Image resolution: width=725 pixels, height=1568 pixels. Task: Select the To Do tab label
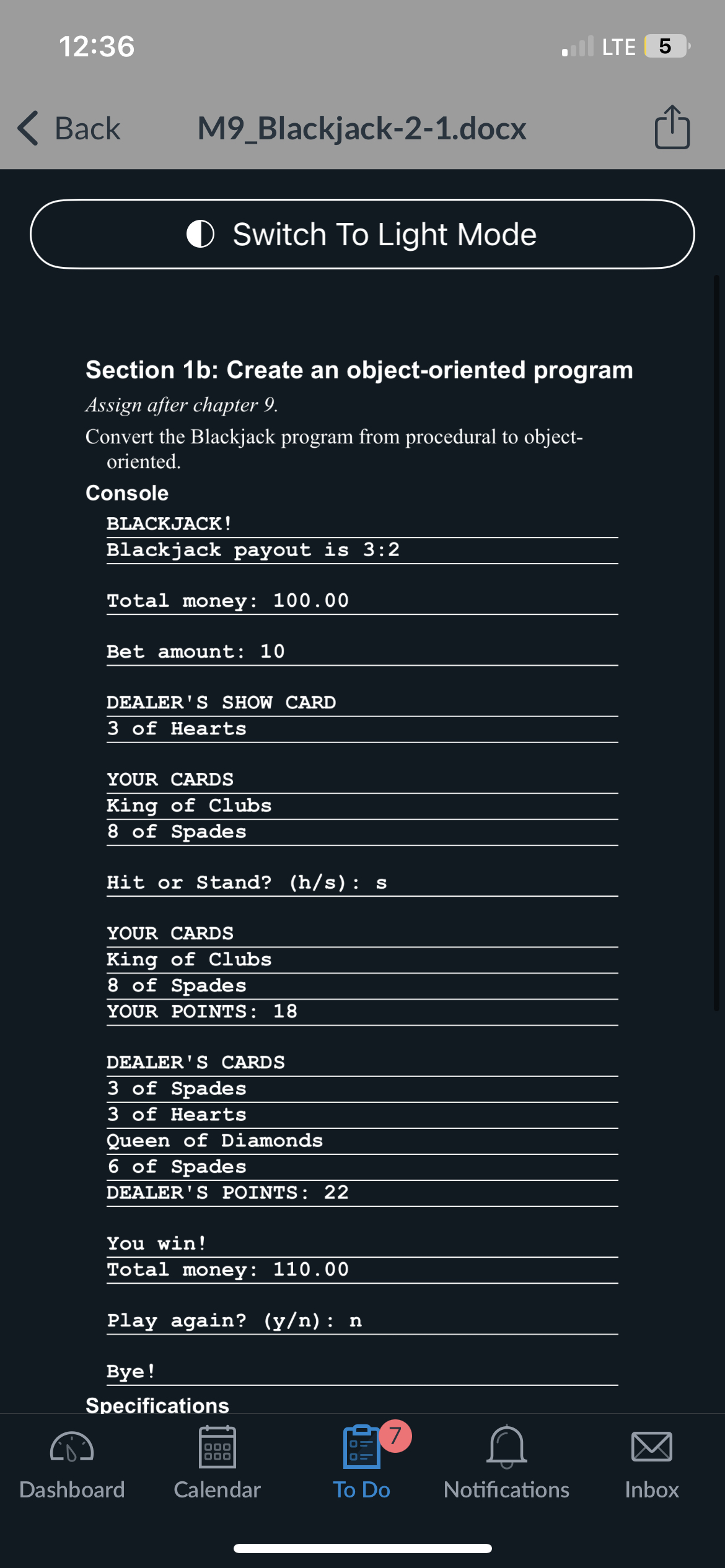tap(361, 1490)
